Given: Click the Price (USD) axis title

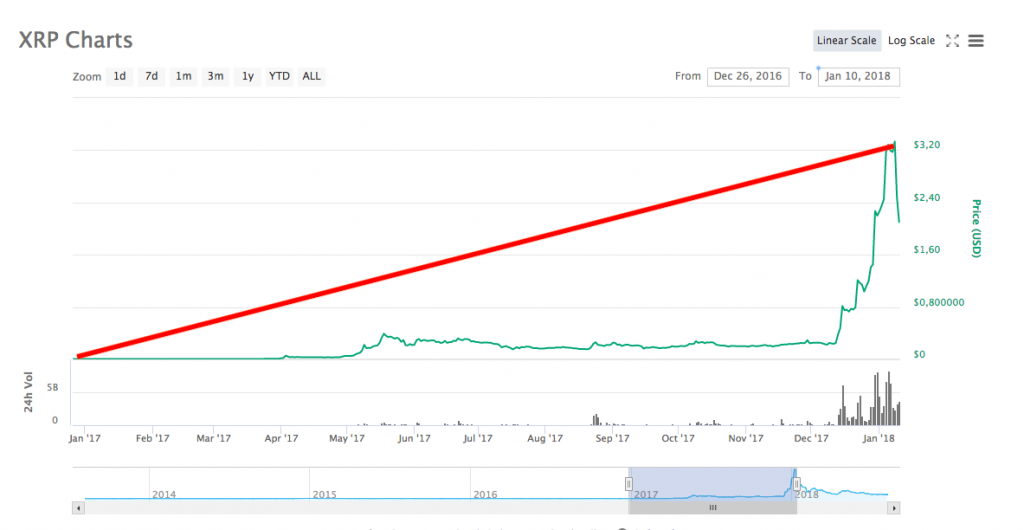Looking at the screenshot, I should tap(976, 228).
